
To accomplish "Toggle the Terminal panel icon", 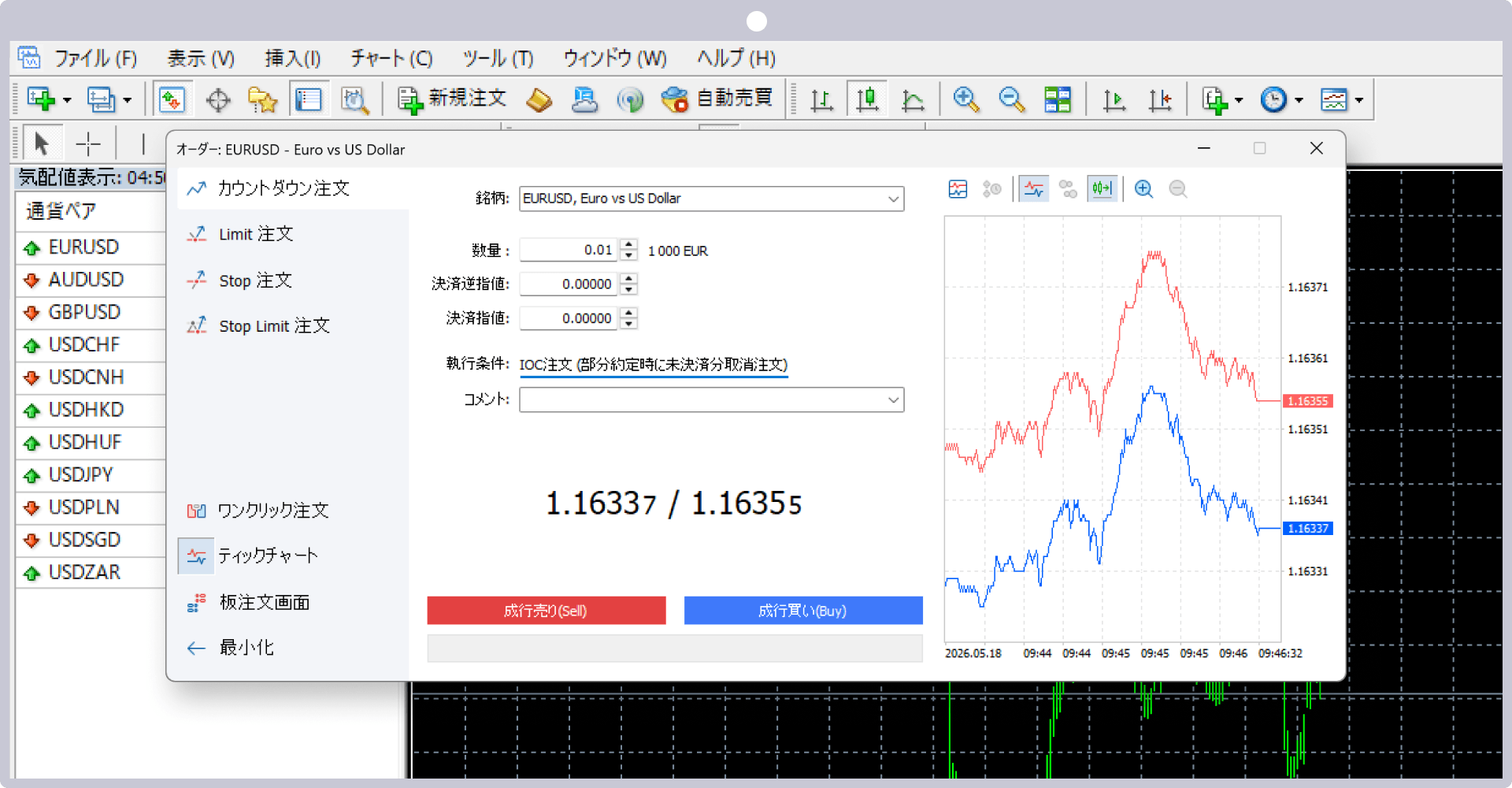I will [x=308, y=100].
